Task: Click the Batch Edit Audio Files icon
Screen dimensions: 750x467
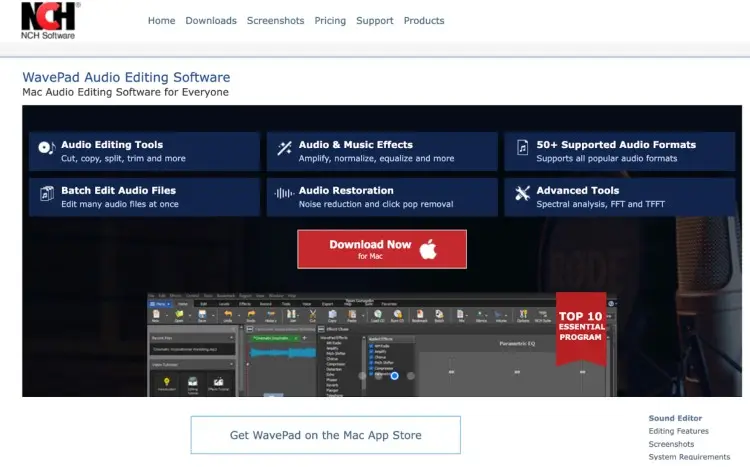Action: [46, 193]
